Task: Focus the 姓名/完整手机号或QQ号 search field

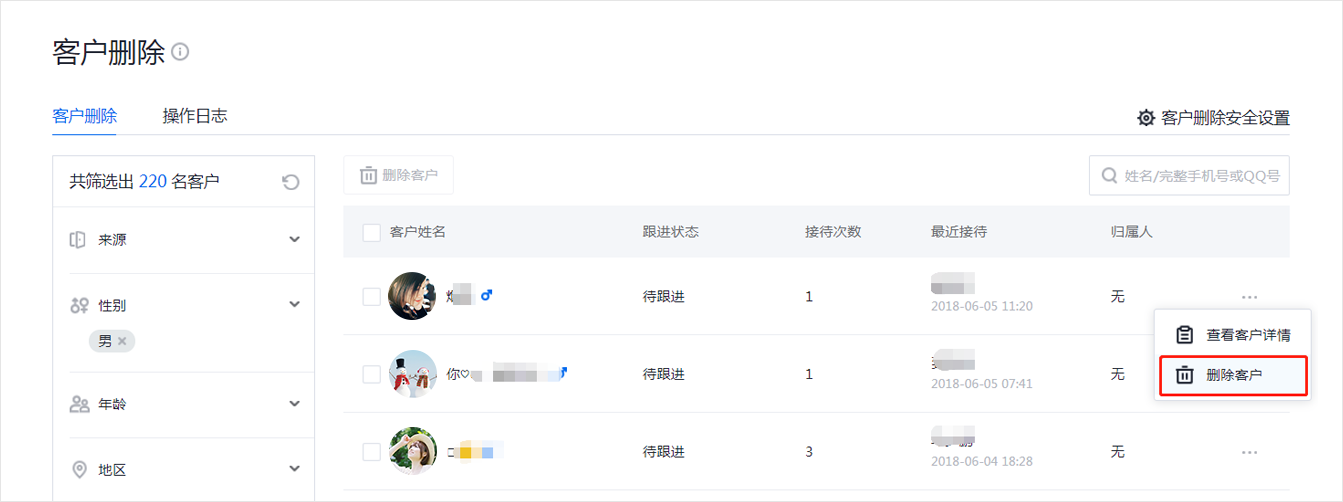Action: (x=1189, y=175)
